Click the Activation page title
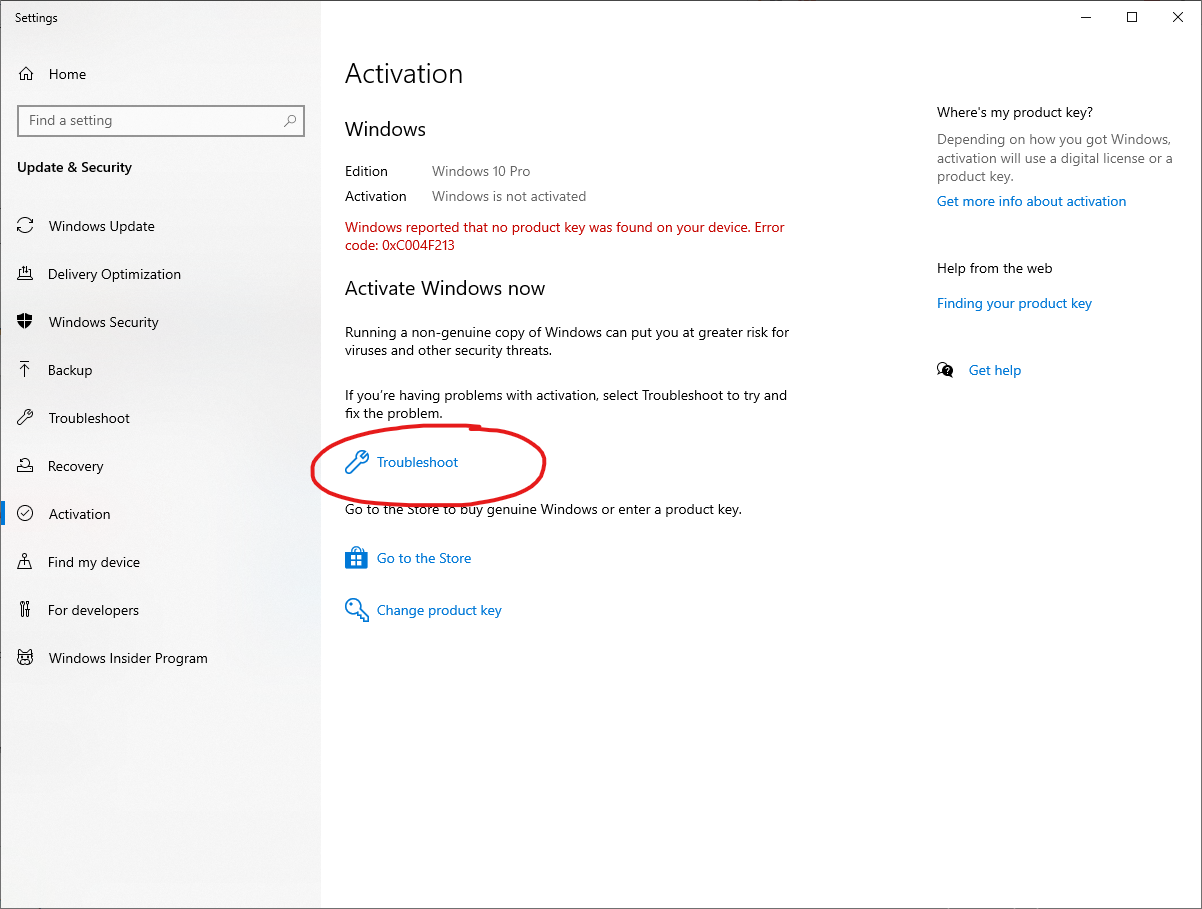 tap(404, 74)
